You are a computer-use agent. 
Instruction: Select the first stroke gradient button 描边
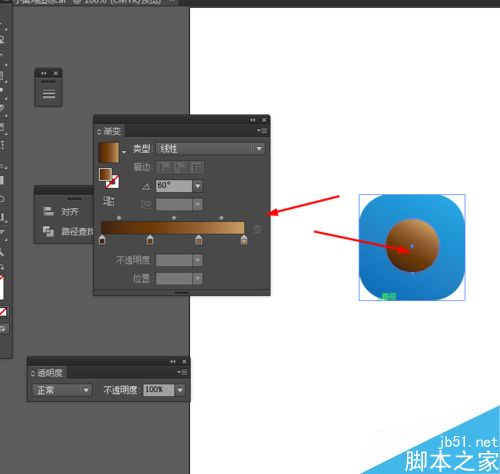coord(163,167)
